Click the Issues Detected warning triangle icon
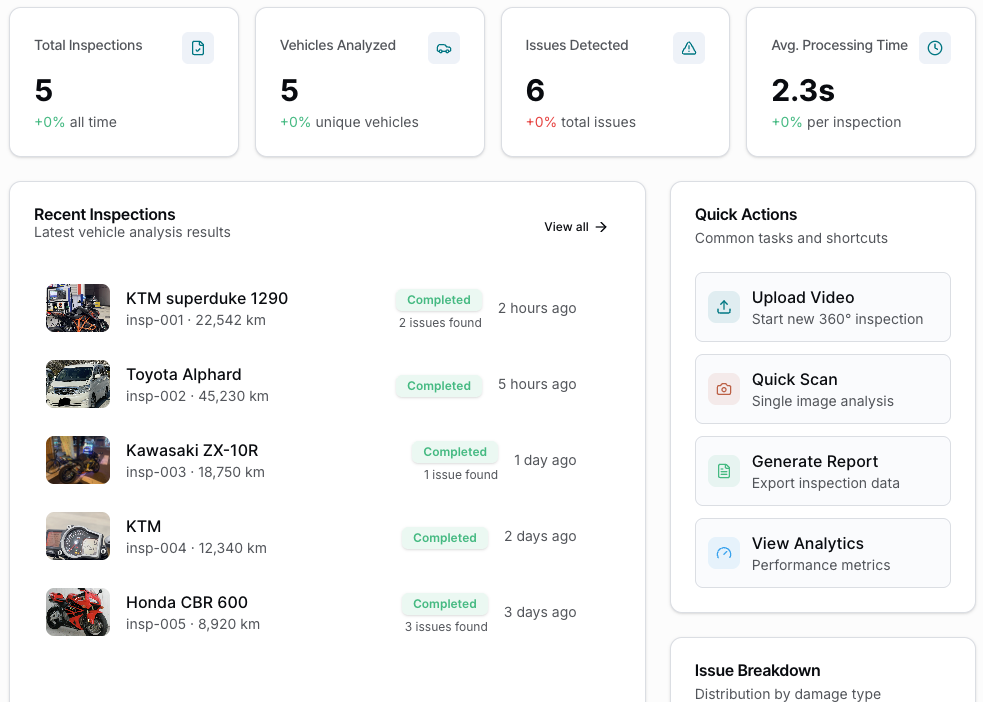This screenshot has width=983, height=702. click(689, 48)
